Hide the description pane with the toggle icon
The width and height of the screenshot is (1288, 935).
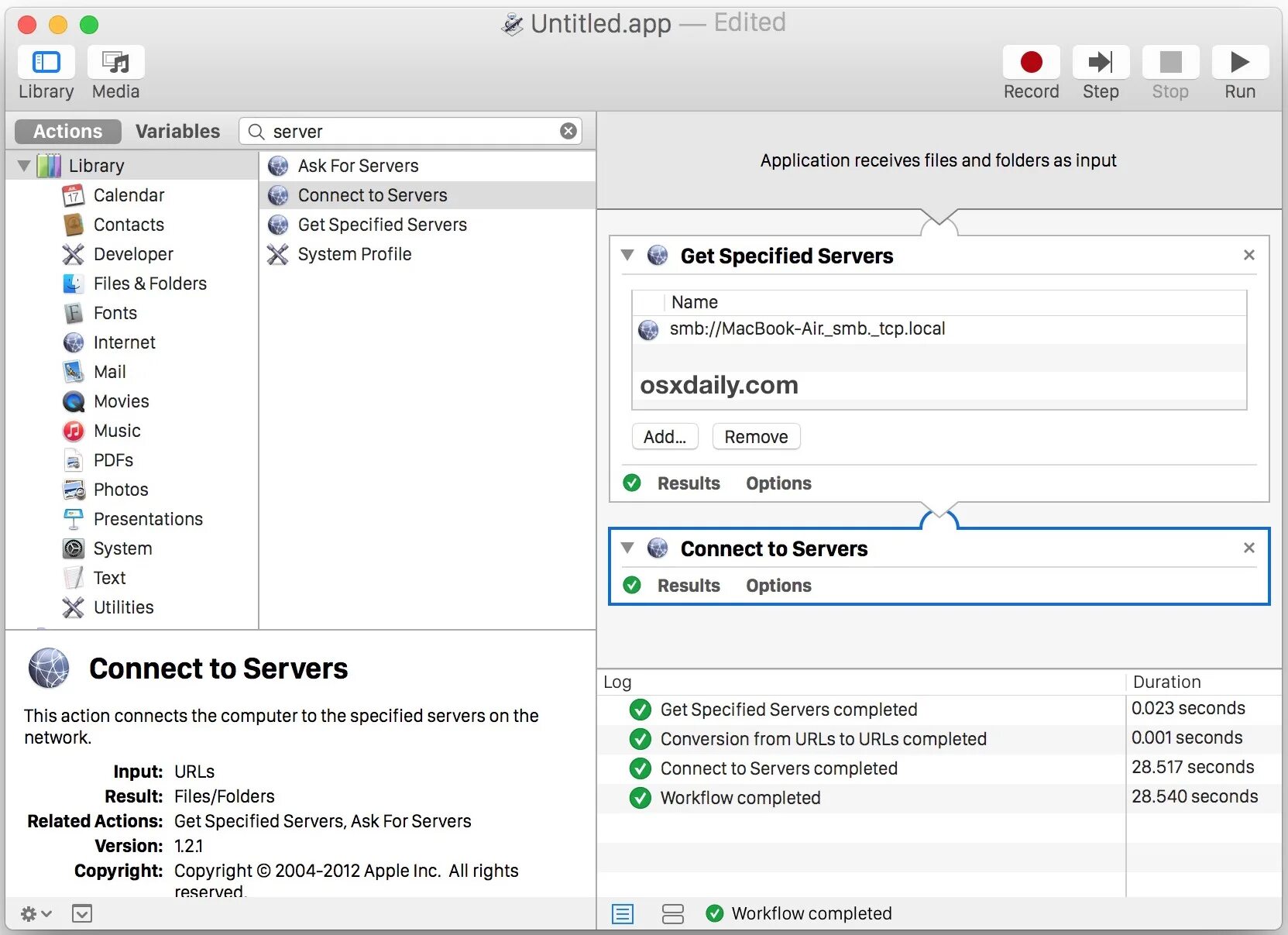[x=82, y=914]
